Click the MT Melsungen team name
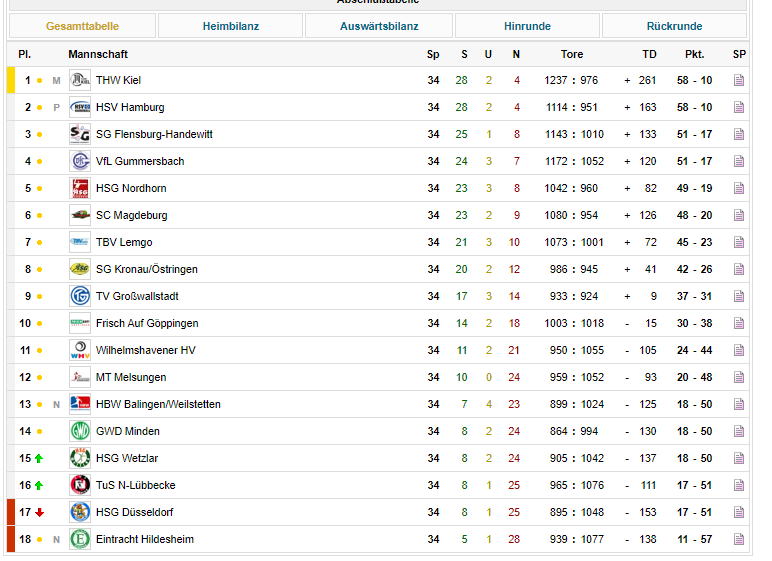772x561 pixels. pos(131,377)
